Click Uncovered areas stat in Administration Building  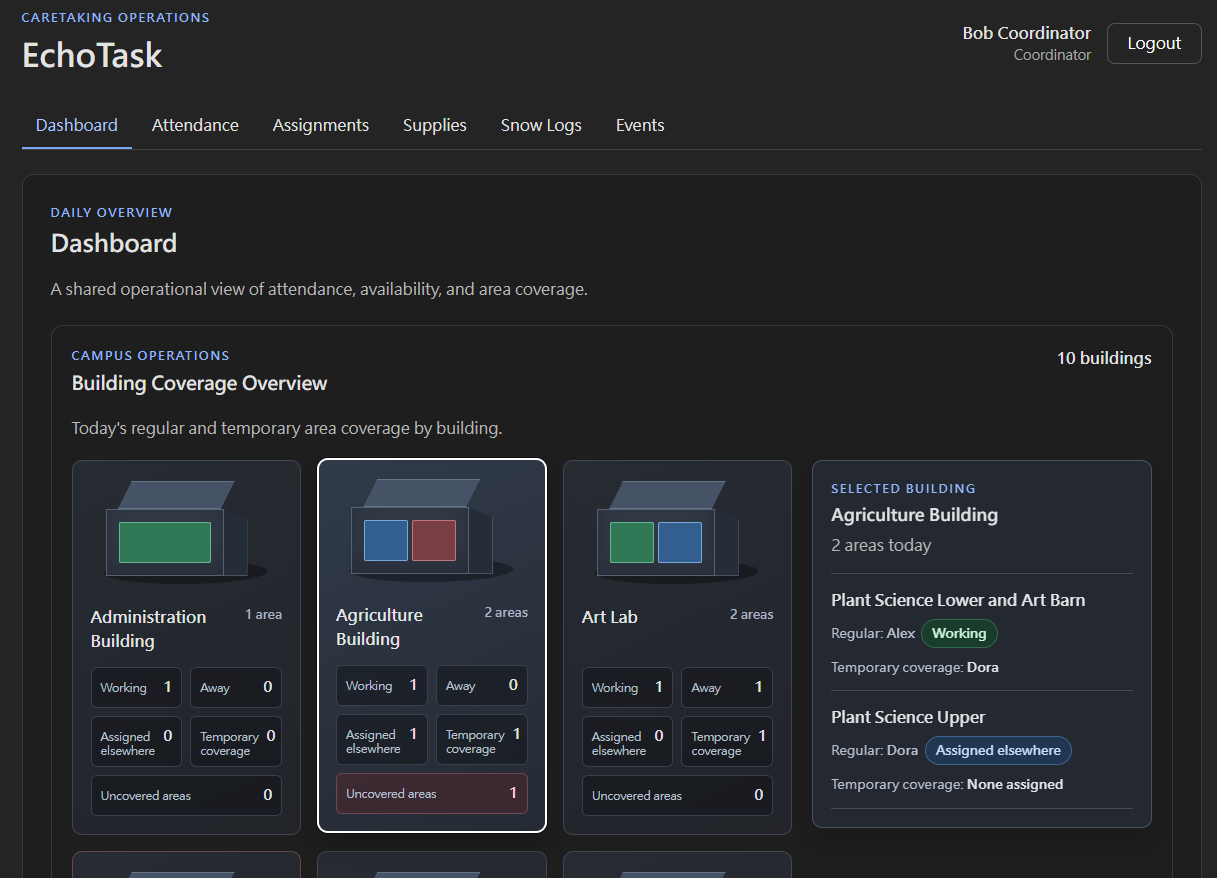click(x=186, y=795)
